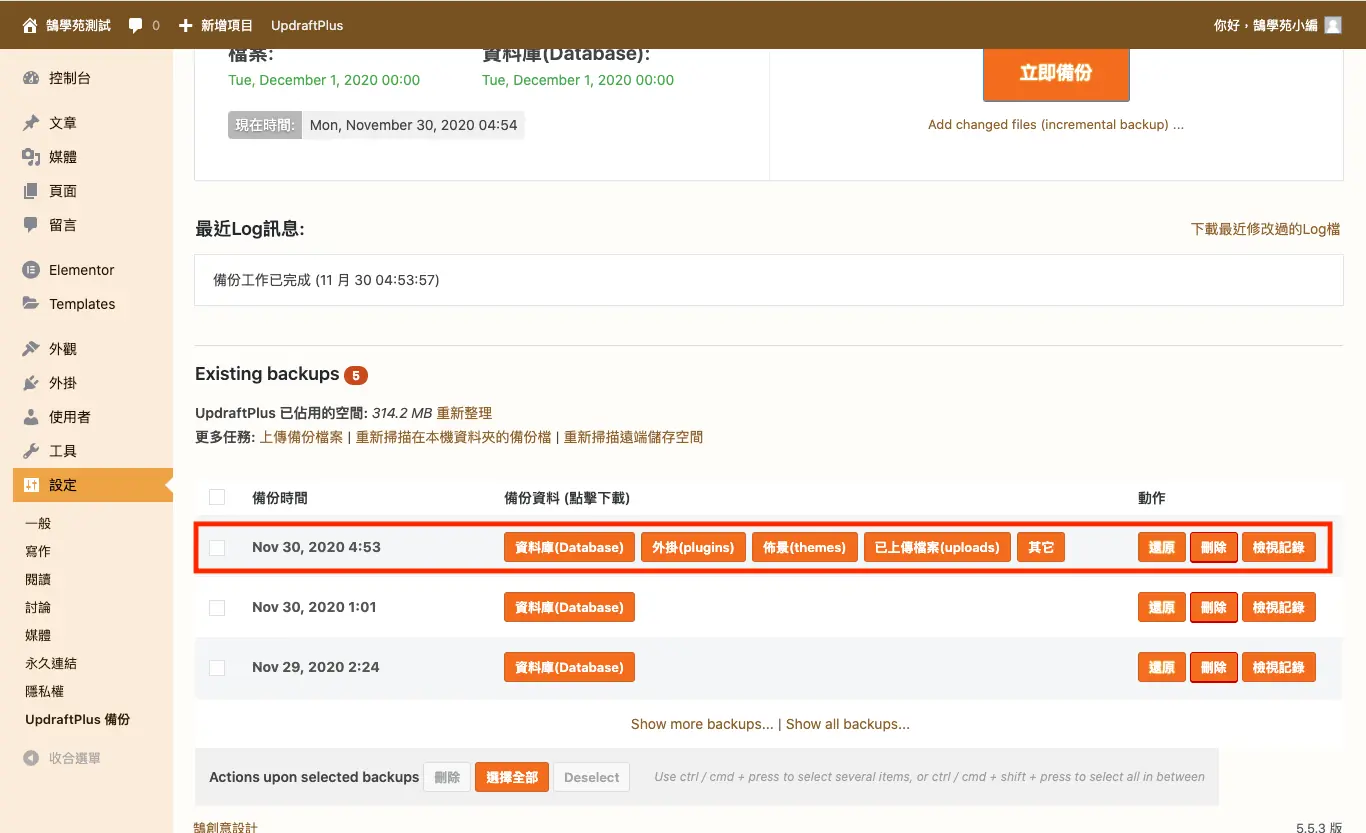Viewport: 1366px width, 833px height.
Task: Check the Nov 30, 2020 1:01 backup
Action: pyautogui.click(x=217, y=607)
